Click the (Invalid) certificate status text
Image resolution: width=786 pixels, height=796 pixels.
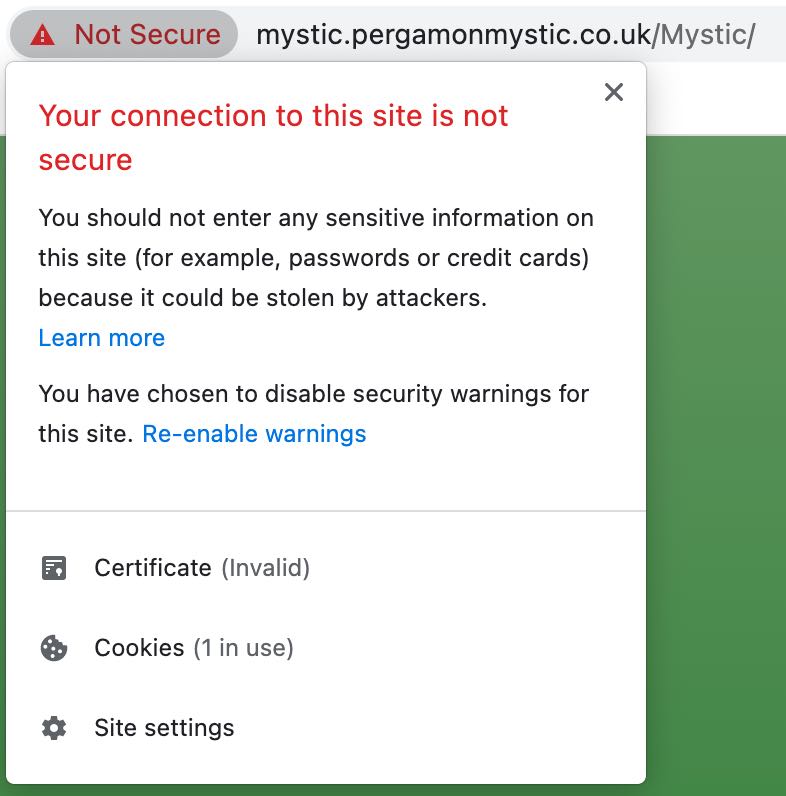tap(266, 568)
